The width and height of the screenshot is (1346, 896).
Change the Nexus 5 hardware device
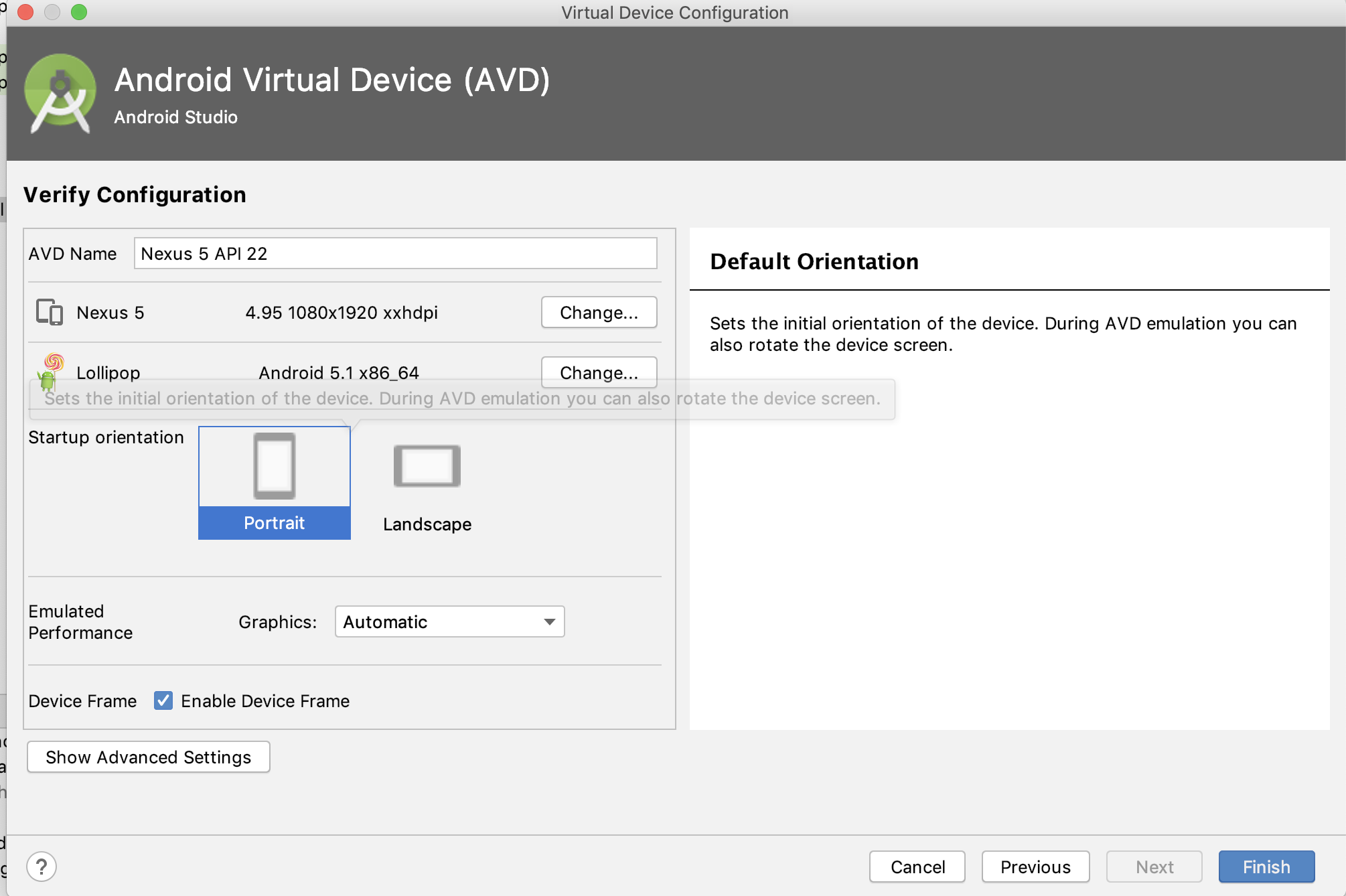click(599, 313)
